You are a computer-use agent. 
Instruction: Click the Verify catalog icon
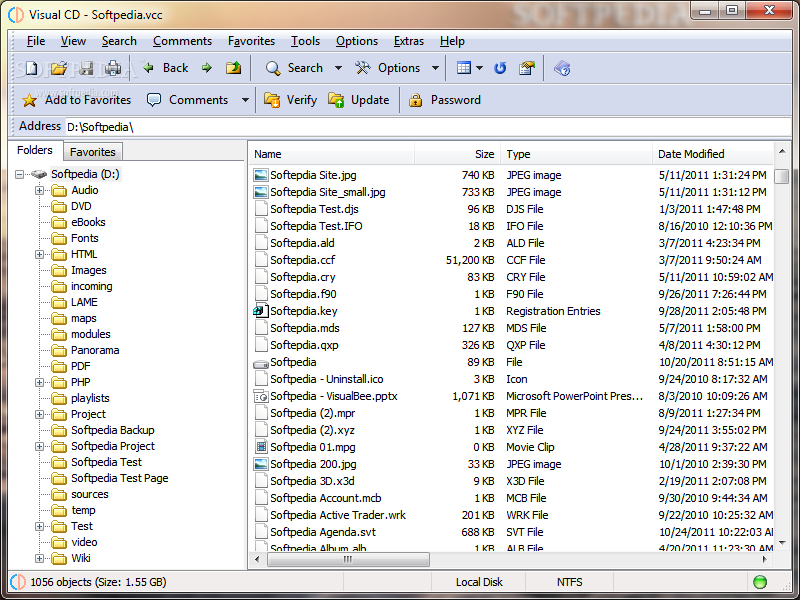[x=272, y=100]
